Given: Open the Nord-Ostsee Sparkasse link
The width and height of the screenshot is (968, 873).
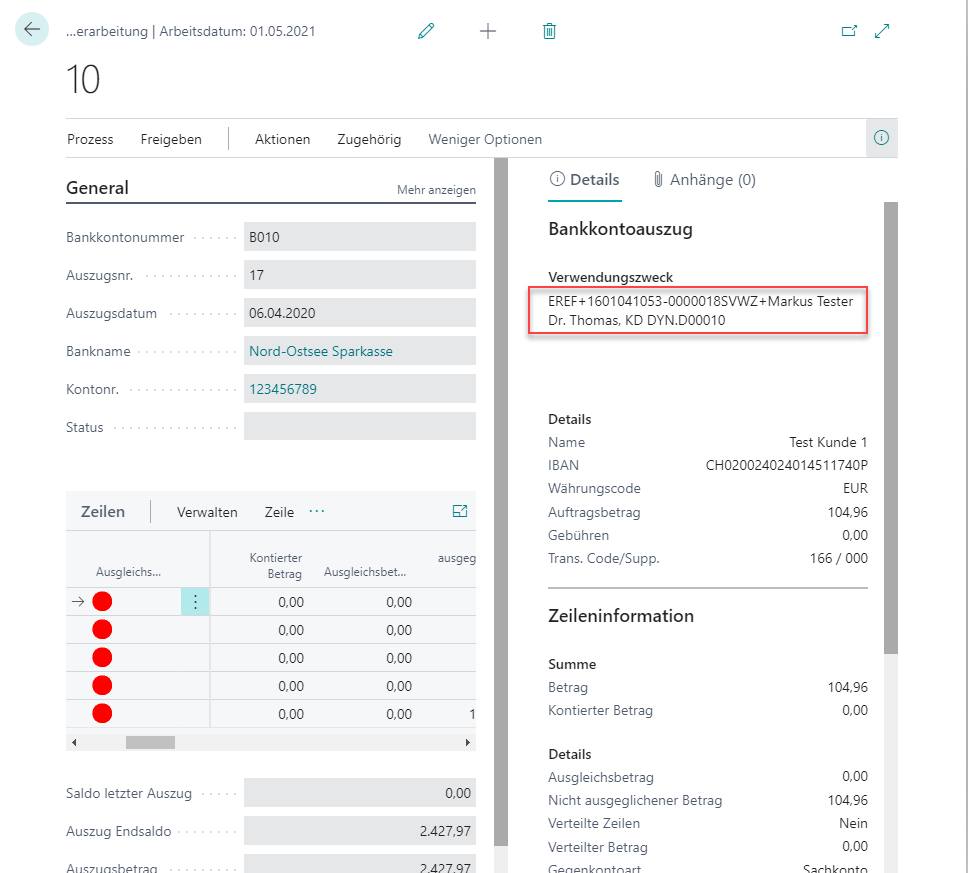Looking at the screenshot, I should coord(320,351).
